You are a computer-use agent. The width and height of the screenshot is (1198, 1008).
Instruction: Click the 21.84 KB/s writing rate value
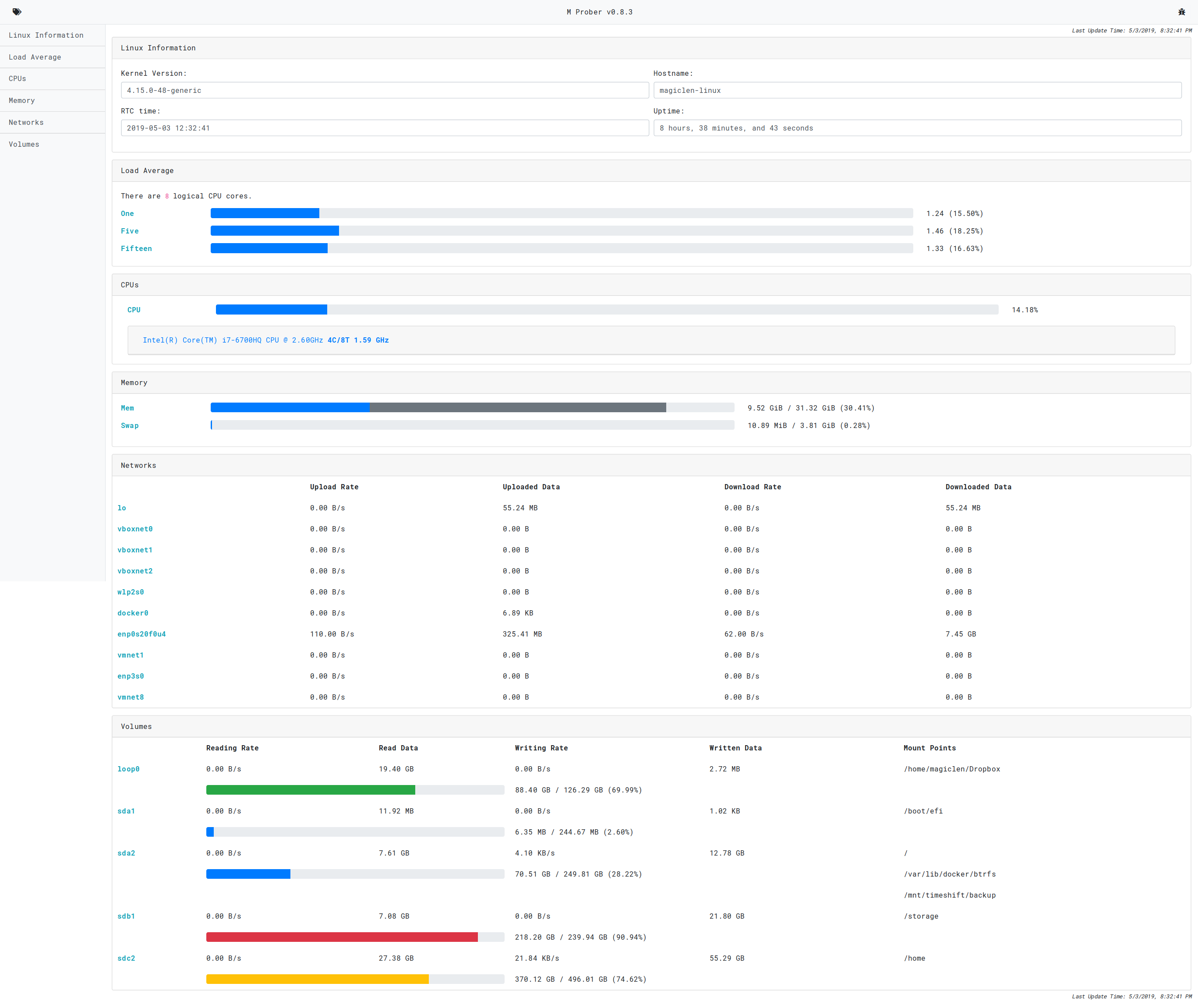(537, 958)
